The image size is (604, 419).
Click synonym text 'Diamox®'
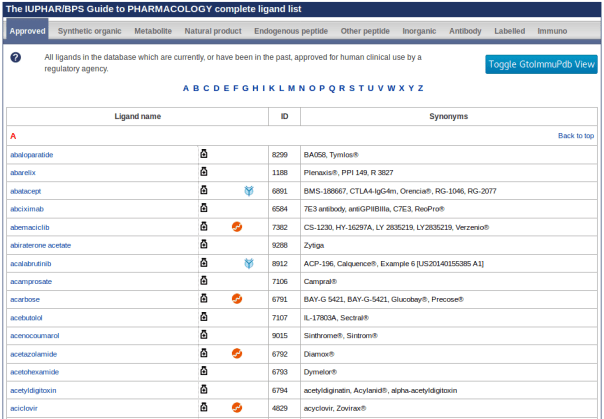(319, 354)
